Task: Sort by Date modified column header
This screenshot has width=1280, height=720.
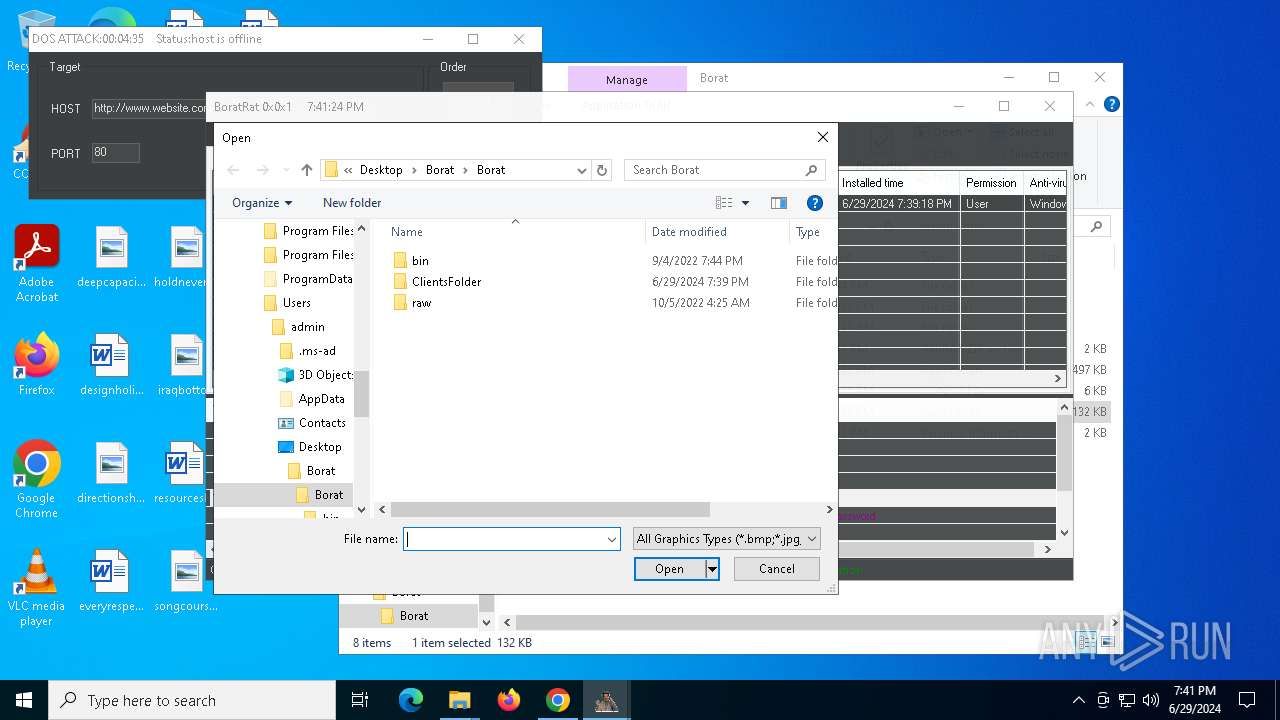Action: click(689, 232)
